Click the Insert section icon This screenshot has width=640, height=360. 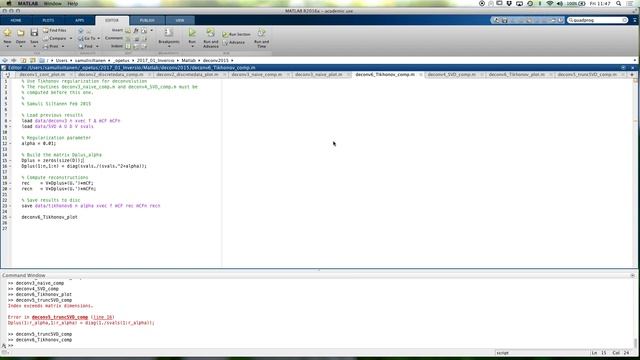tap(128, 31)
